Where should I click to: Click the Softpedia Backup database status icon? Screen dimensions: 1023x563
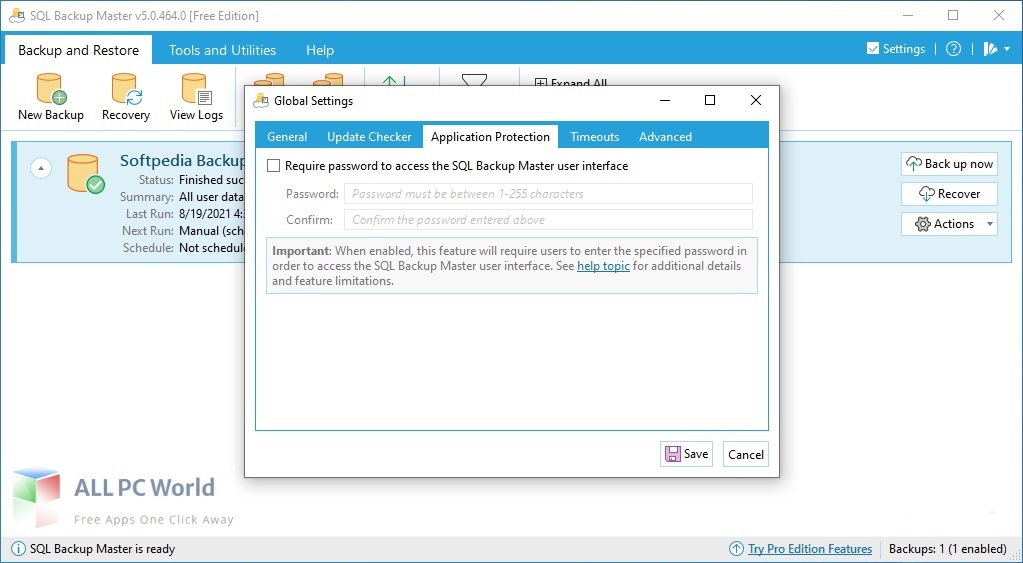click(x=84, y=172)
